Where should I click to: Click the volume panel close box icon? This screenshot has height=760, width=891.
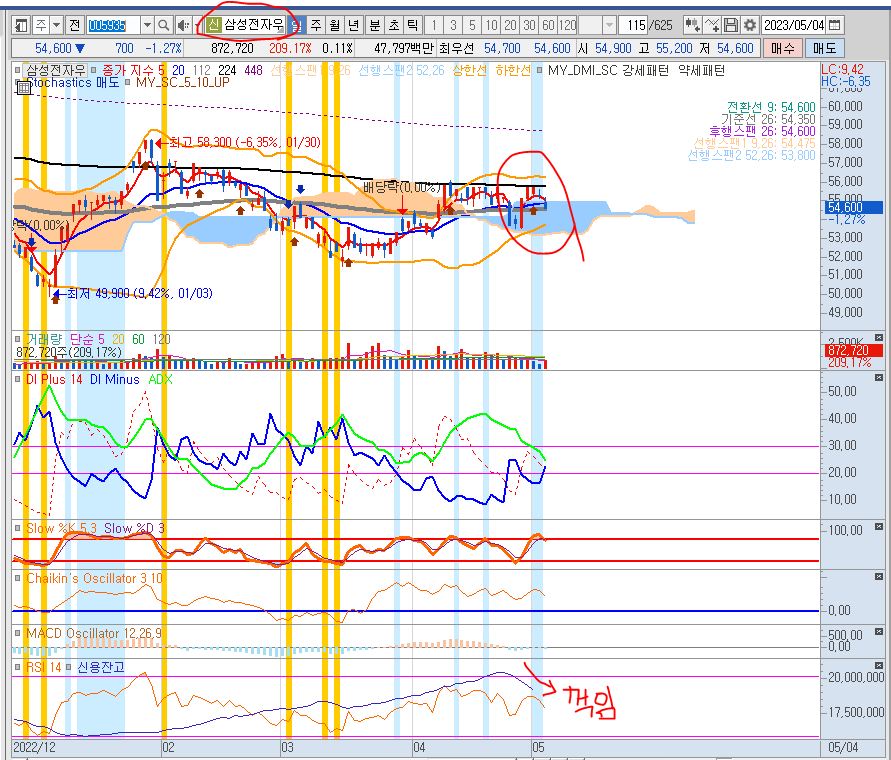(x=878, y=338)
